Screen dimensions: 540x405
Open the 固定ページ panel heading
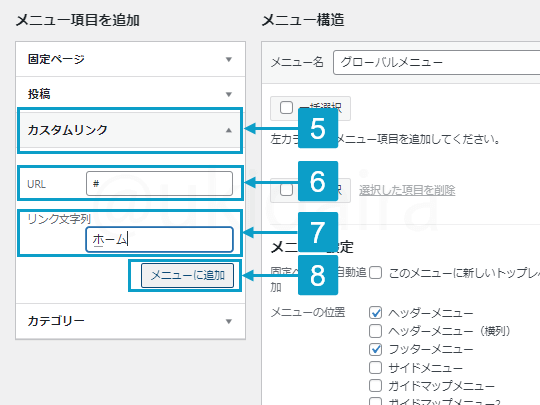click(130, 59)
